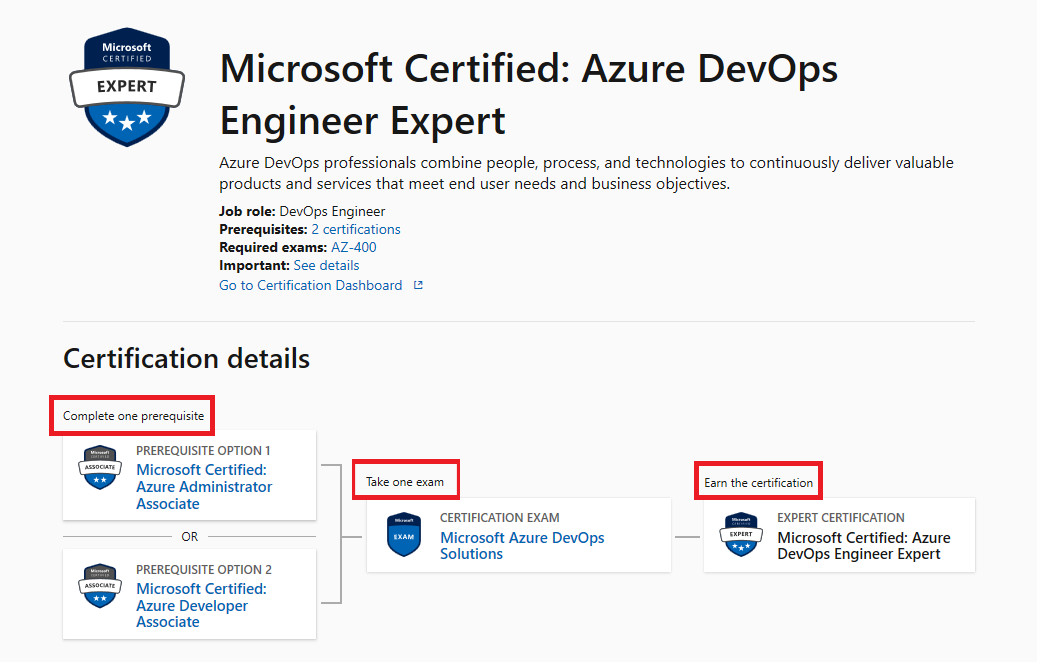Click the Associate badge for Prerequisite Option 1
The width and height of the screenshot is (1037, 662).
point(100,467)
